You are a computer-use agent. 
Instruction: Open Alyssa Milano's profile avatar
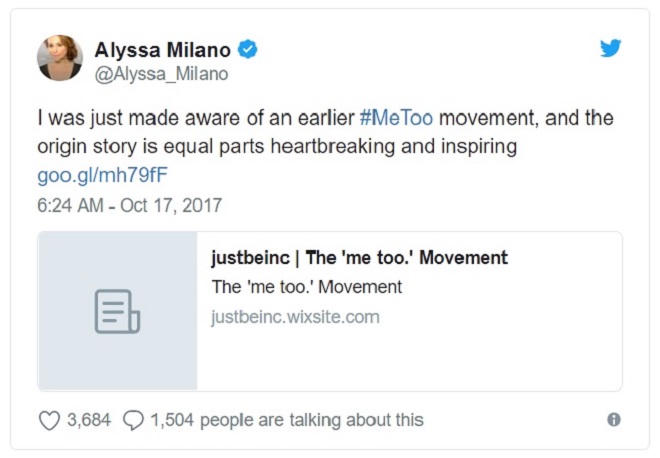tap(60, 58)
